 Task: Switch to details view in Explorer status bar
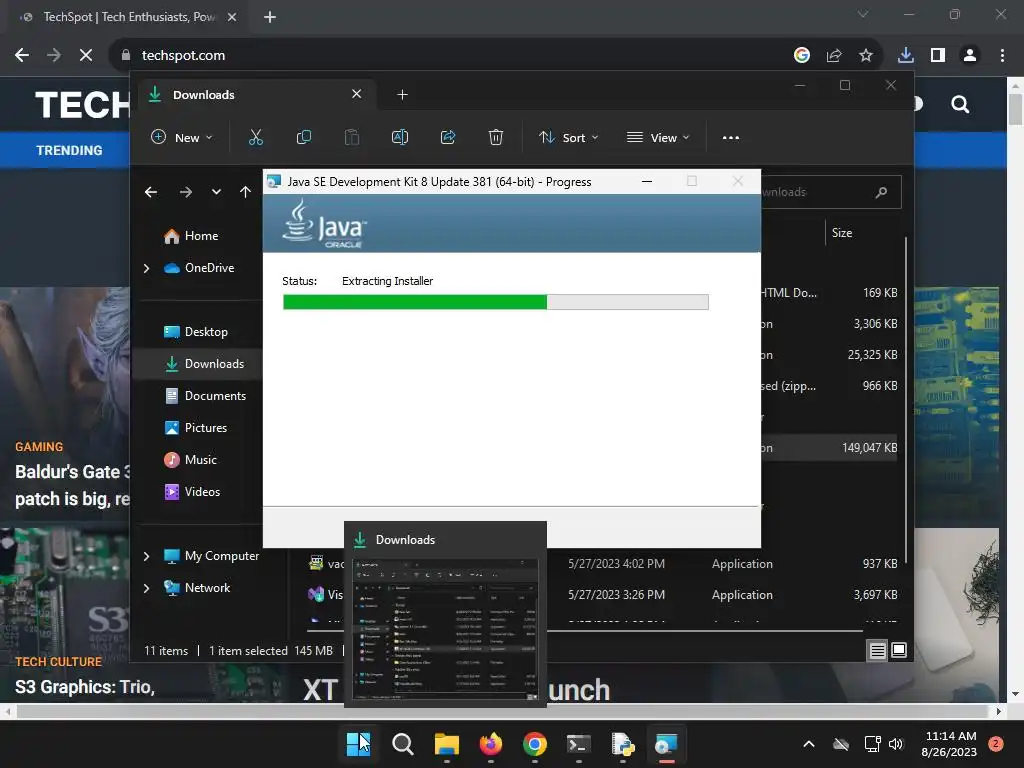878,650
